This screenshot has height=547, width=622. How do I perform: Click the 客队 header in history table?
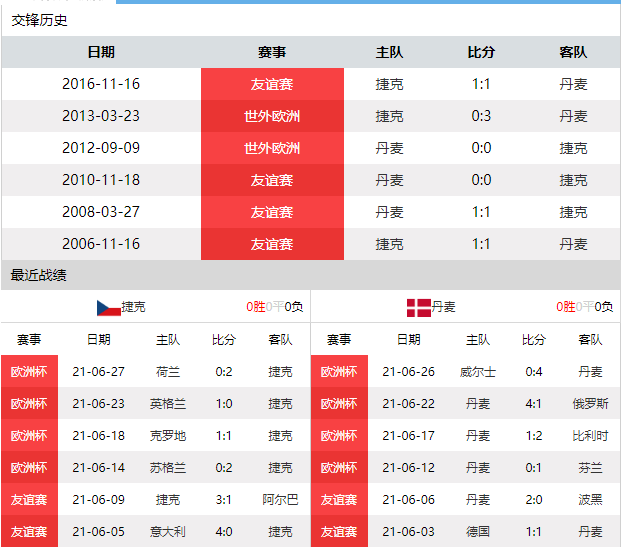[573, 52]
